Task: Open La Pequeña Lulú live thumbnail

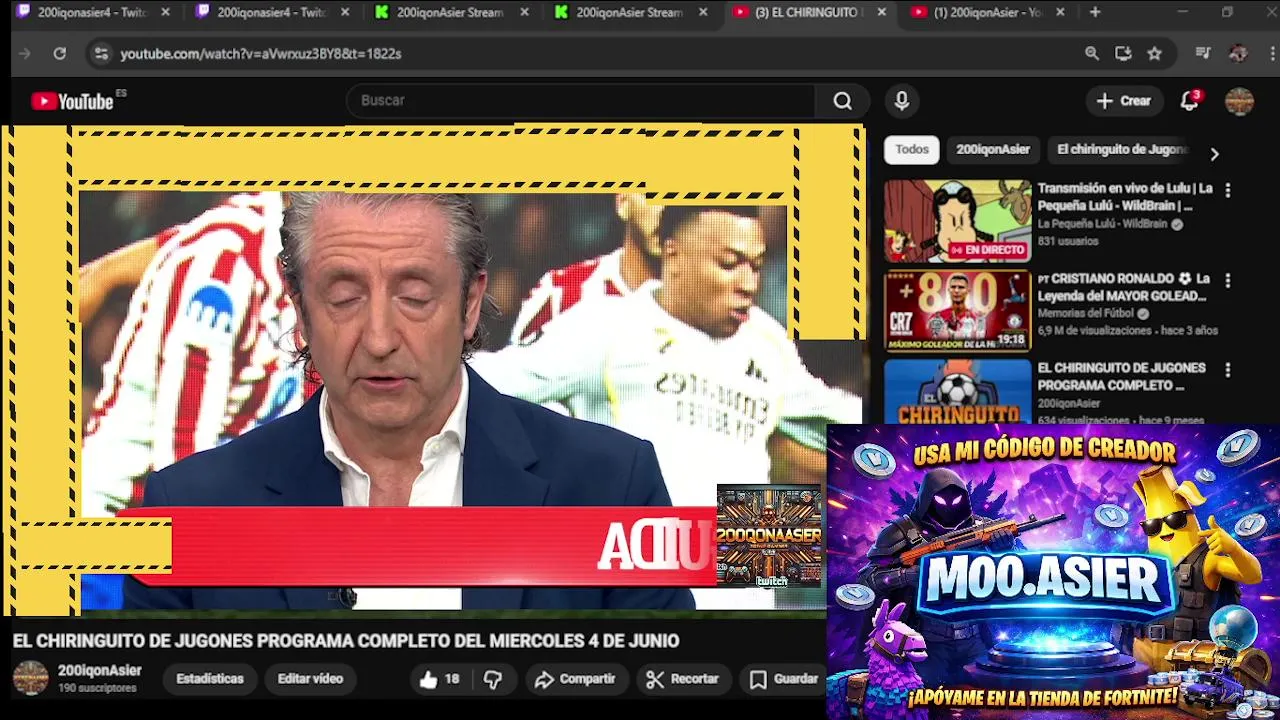Action: point(957,221)
